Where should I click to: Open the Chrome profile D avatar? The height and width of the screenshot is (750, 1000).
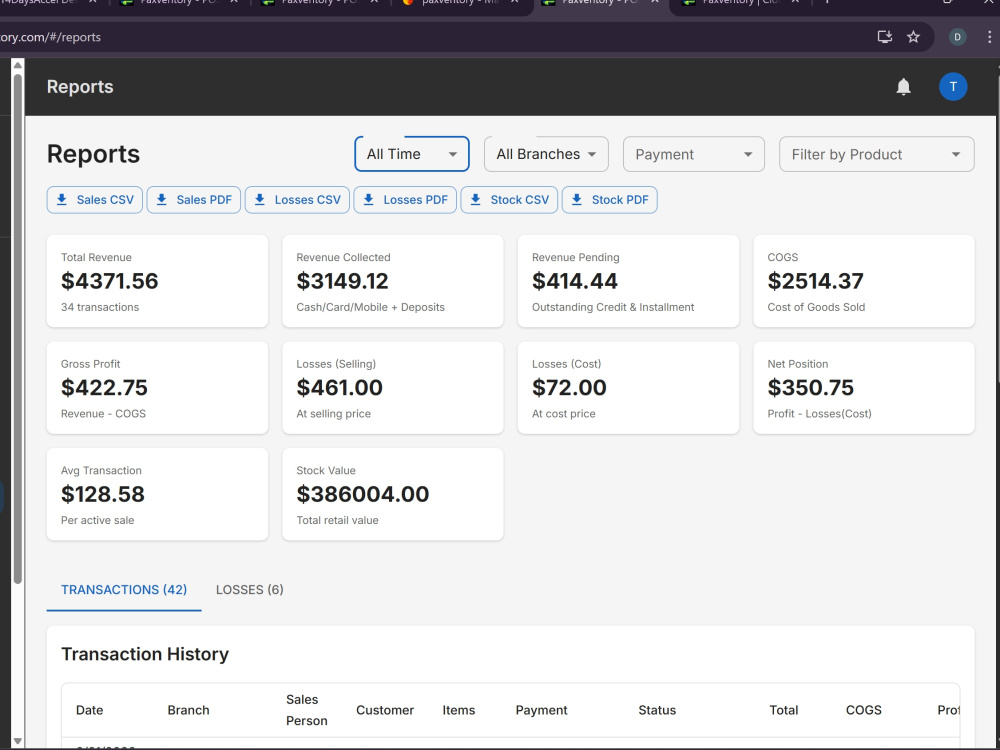click(x=957, y=37)
